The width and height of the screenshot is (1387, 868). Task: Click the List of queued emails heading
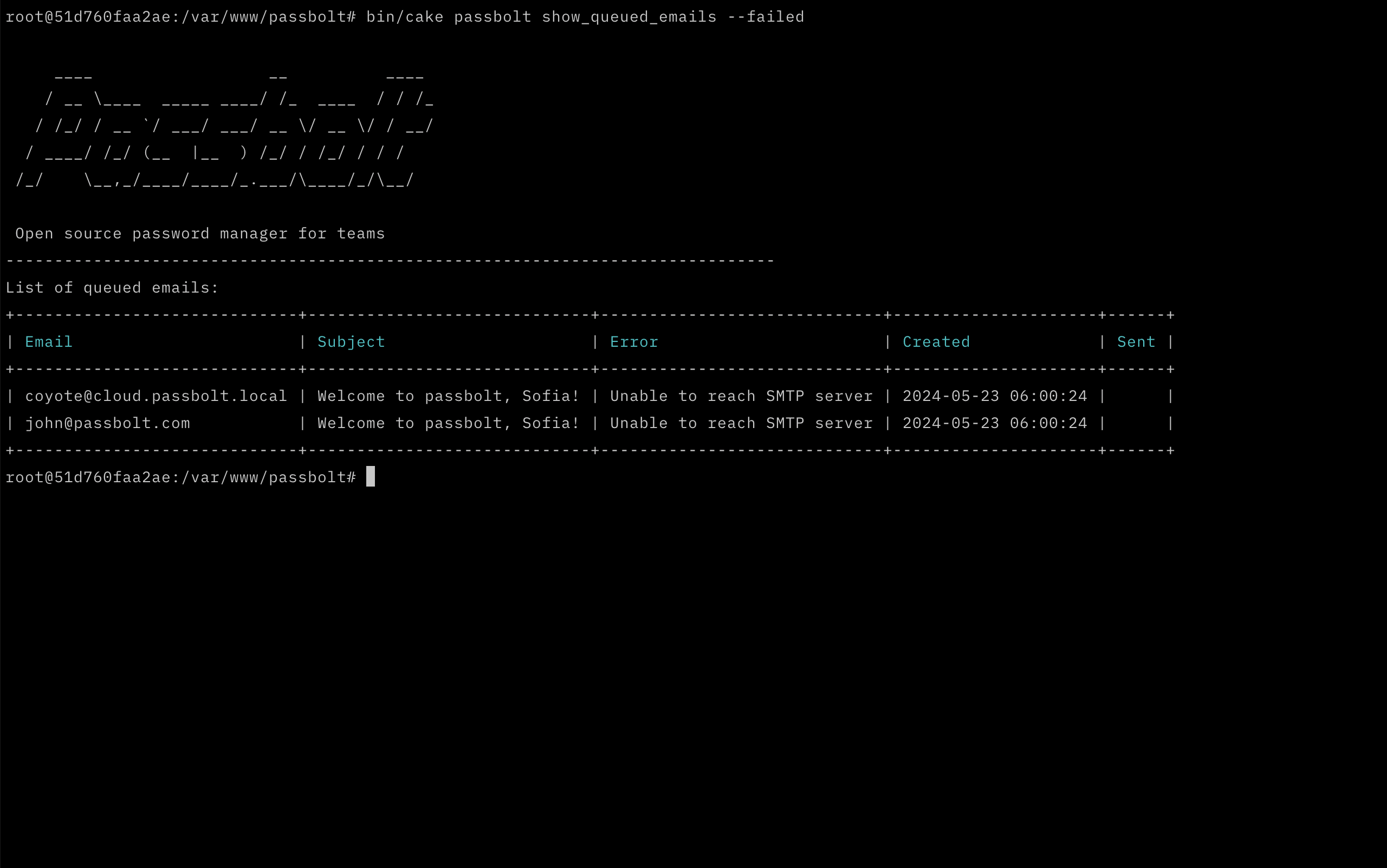(x=112, y=287)
